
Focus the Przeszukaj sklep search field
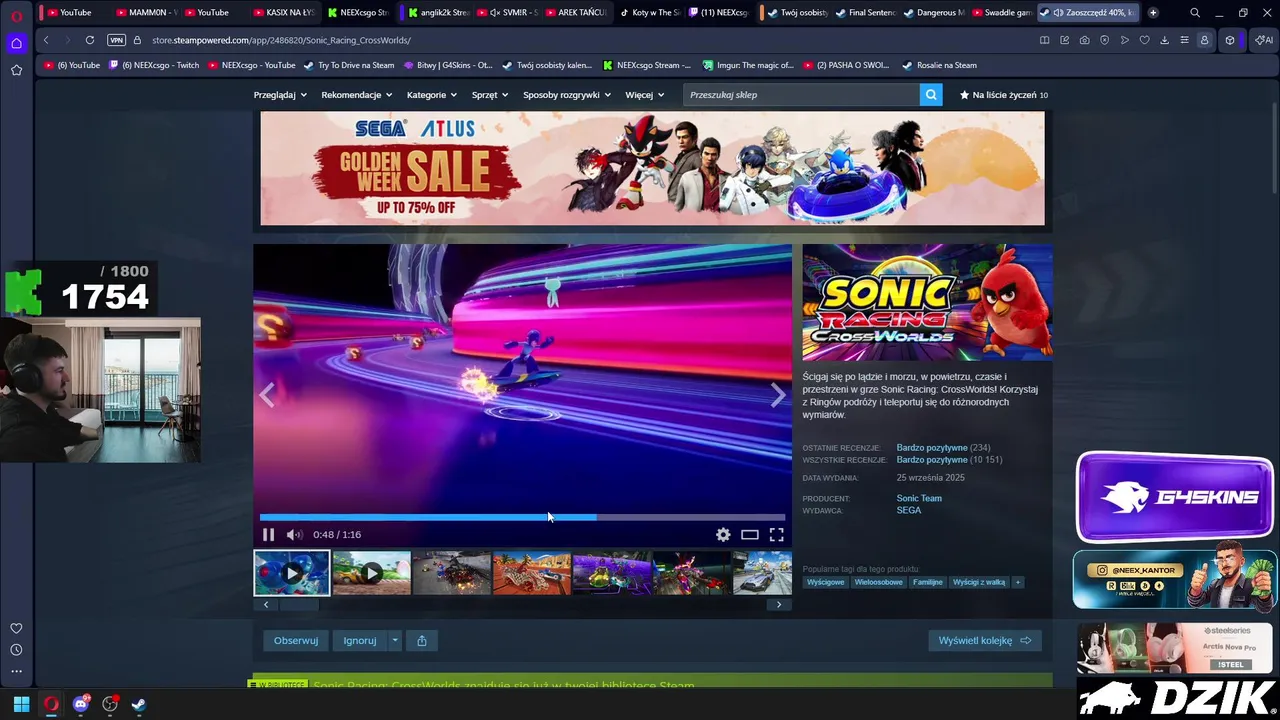point(802,95)
